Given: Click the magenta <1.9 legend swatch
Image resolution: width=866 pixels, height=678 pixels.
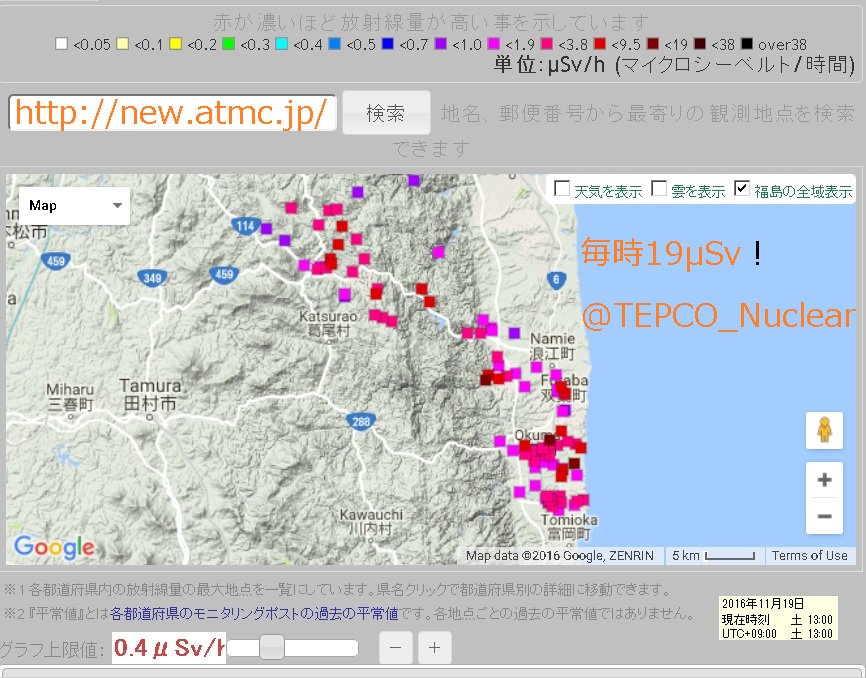Looking at the screenshot, I should [493, 44].
